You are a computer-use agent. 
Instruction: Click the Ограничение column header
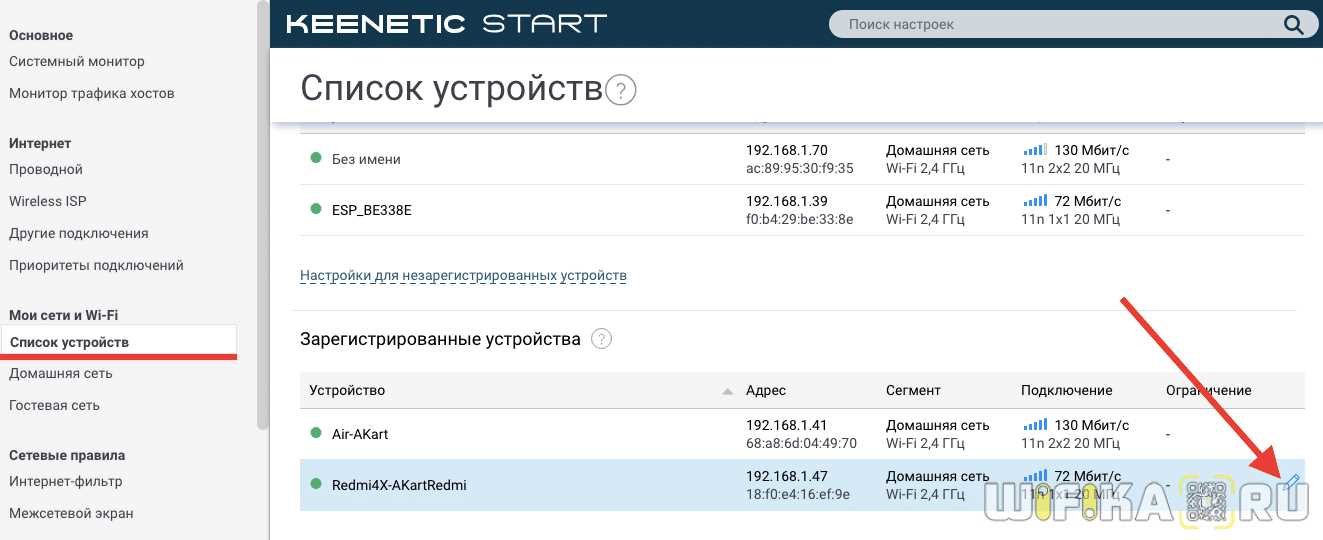tap(1209, 390)
